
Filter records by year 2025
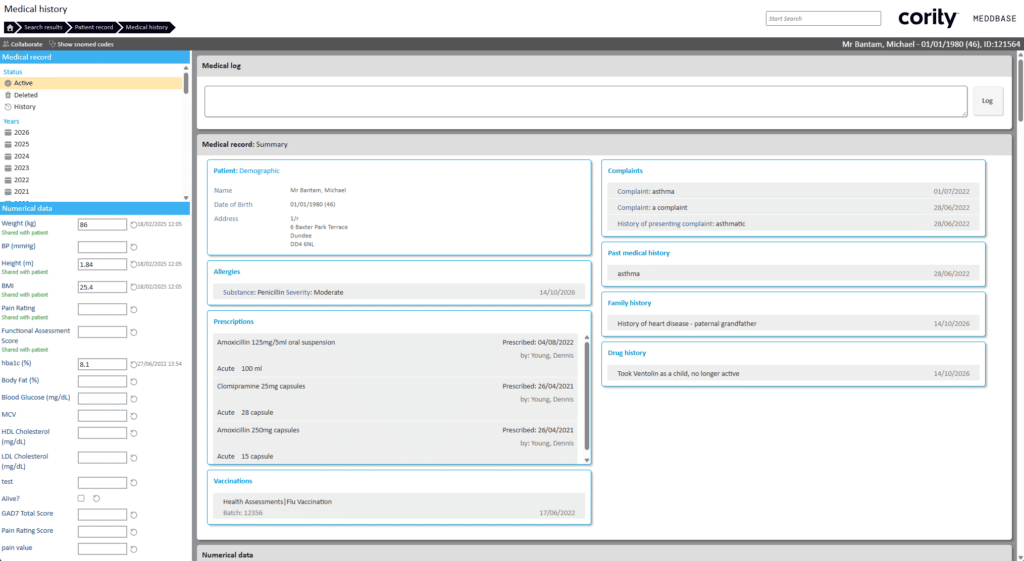click(22, 144)
